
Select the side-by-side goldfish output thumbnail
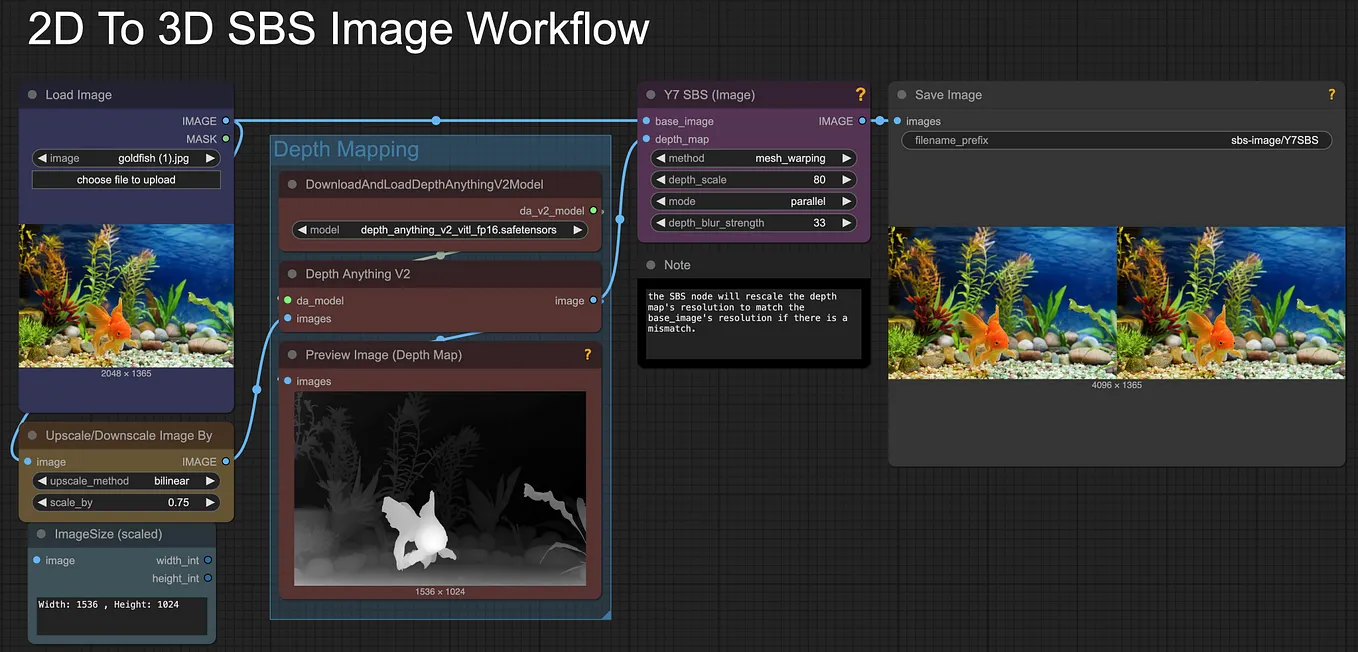tap(1117, 303)
